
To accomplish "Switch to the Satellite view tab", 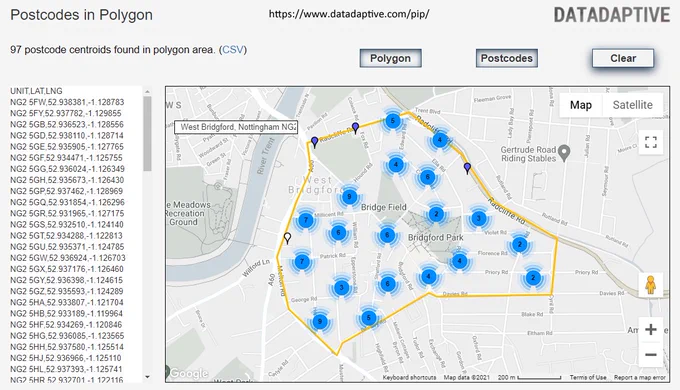I will pos(632,105).
